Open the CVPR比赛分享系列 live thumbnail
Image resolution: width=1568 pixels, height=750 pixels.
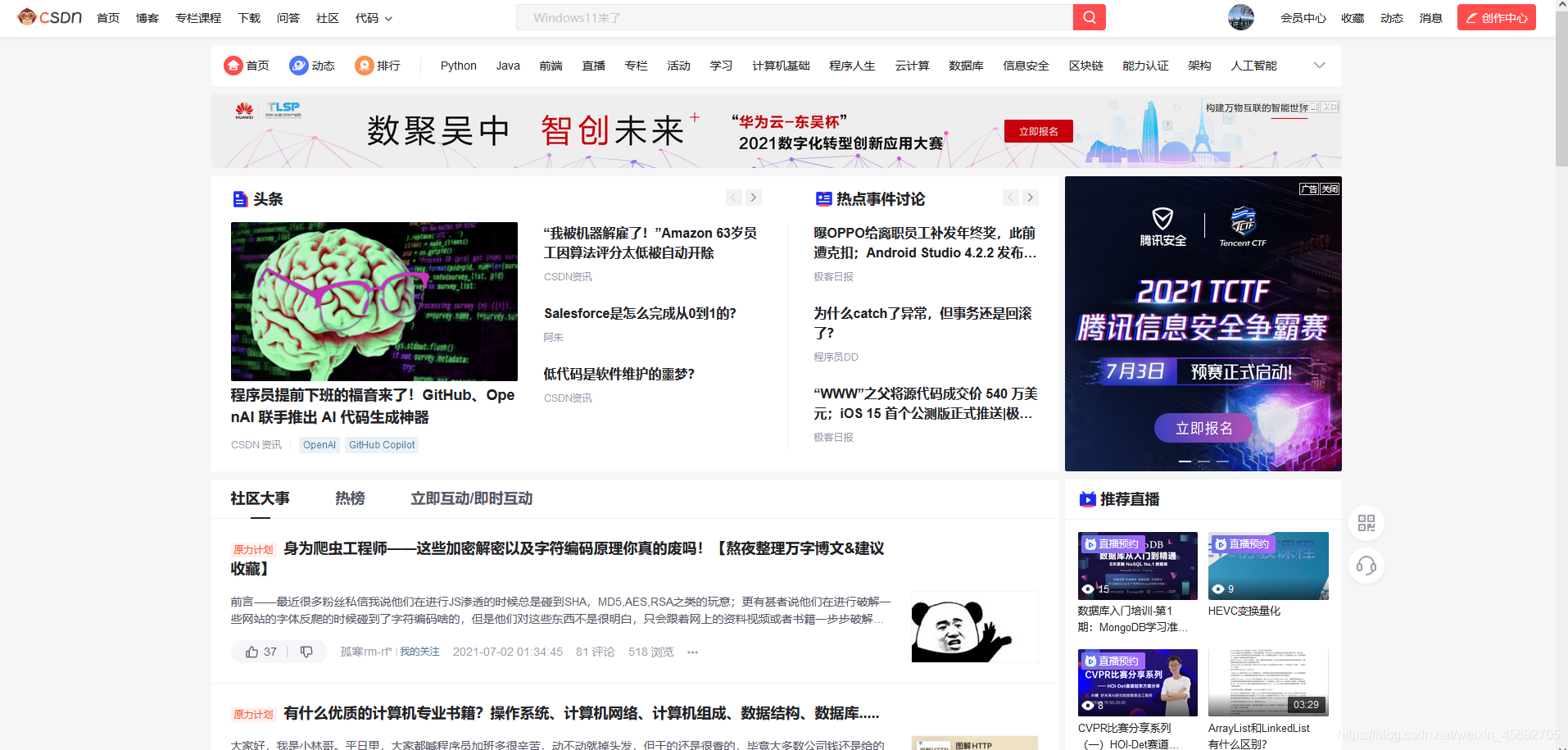coord(1138,683)
